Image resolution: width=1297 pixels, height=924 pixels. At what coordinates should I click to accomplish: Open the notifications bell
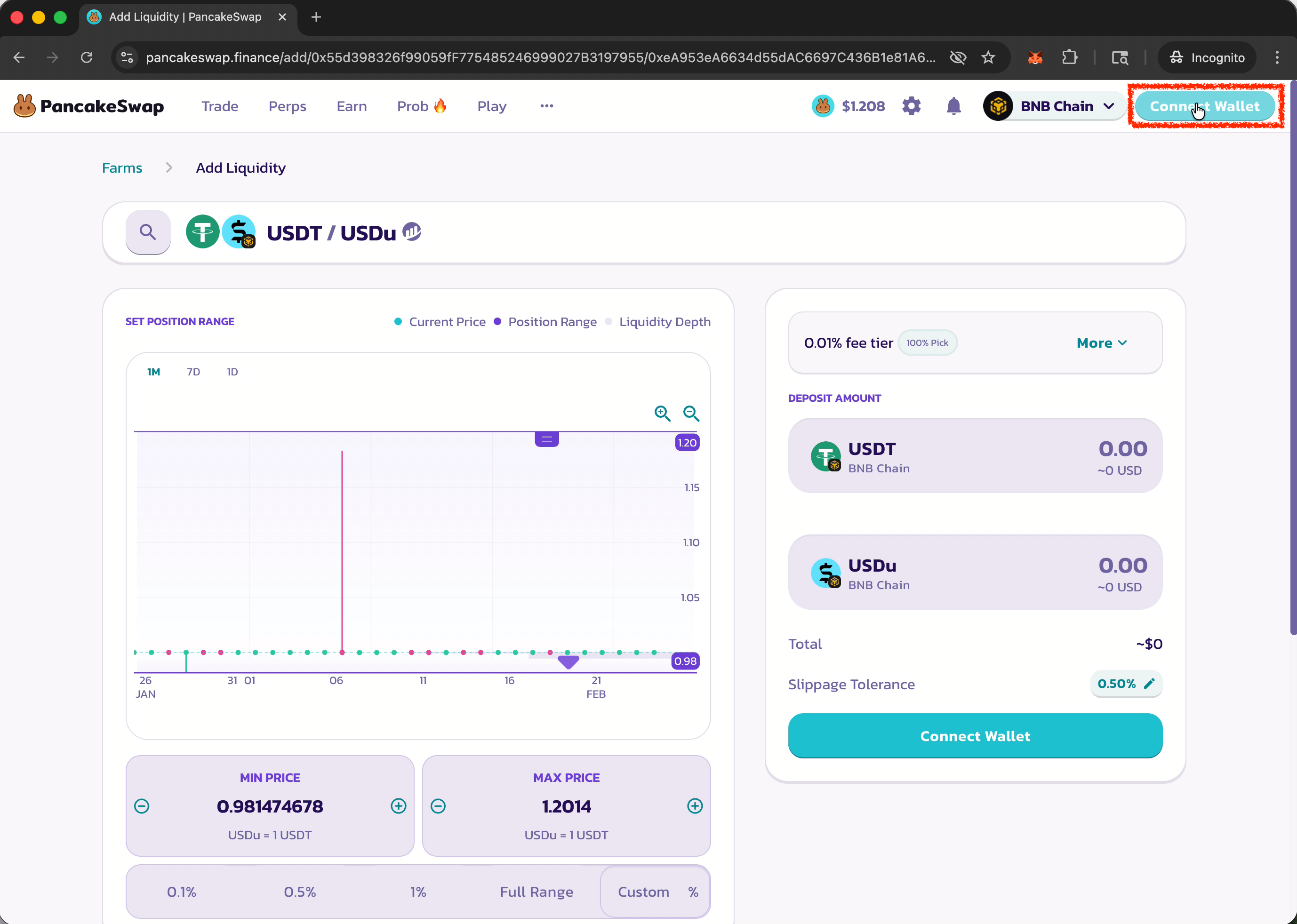pos(953,106)
